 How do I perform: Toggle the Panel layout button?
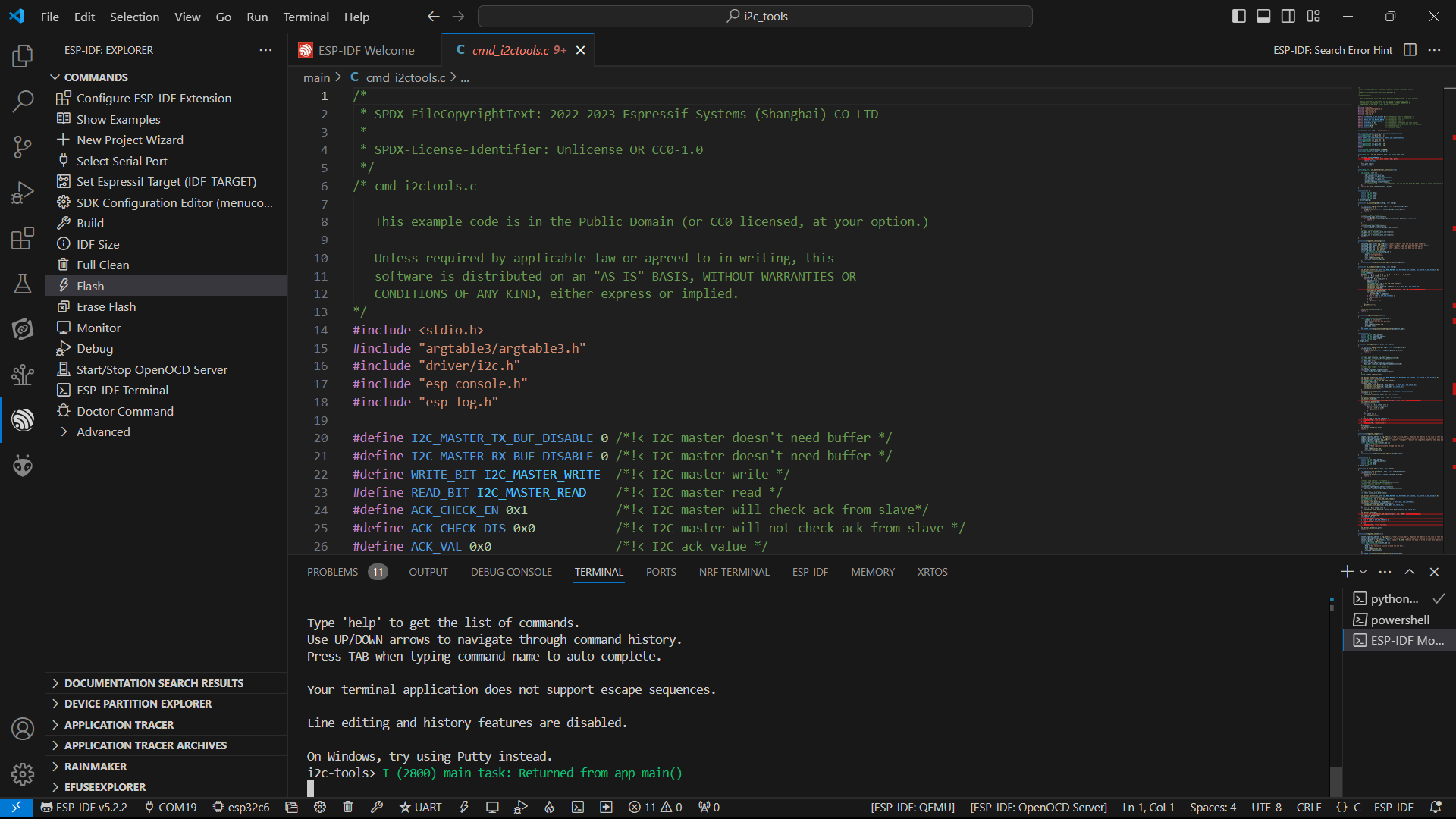point(1263,16)
